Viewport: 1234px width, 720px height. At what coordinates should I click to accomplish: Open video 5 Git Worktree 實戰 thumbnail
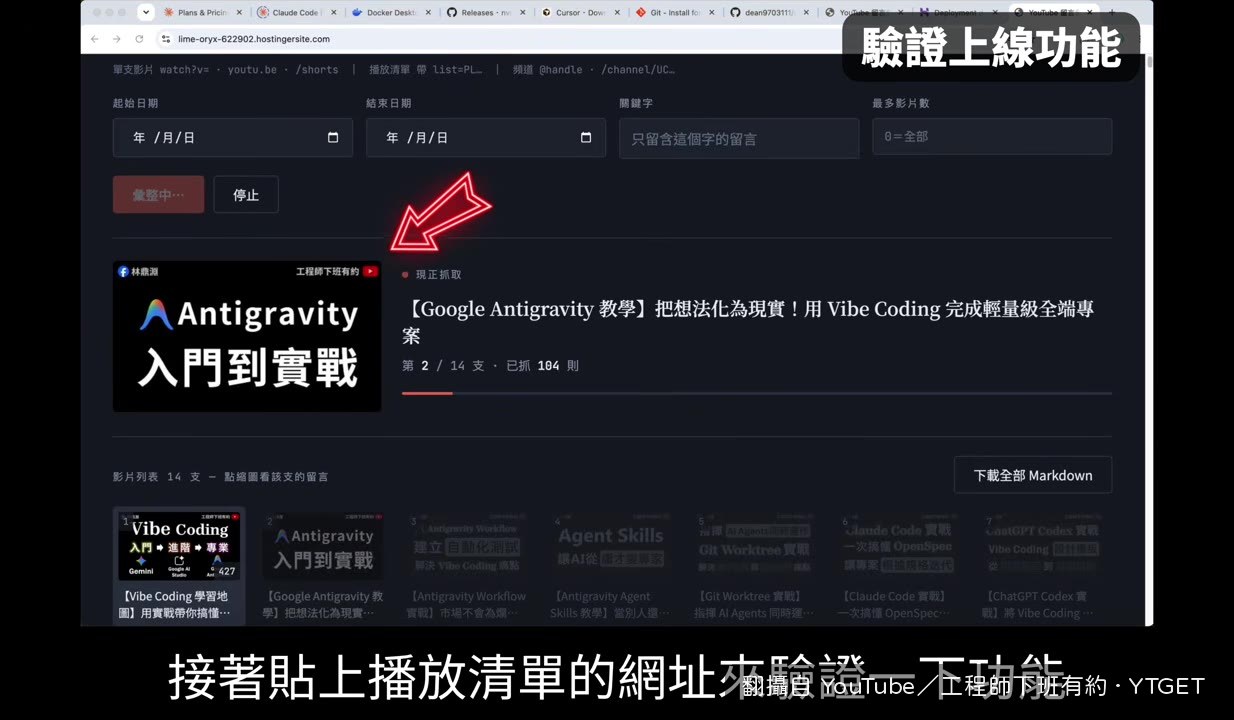757,546
